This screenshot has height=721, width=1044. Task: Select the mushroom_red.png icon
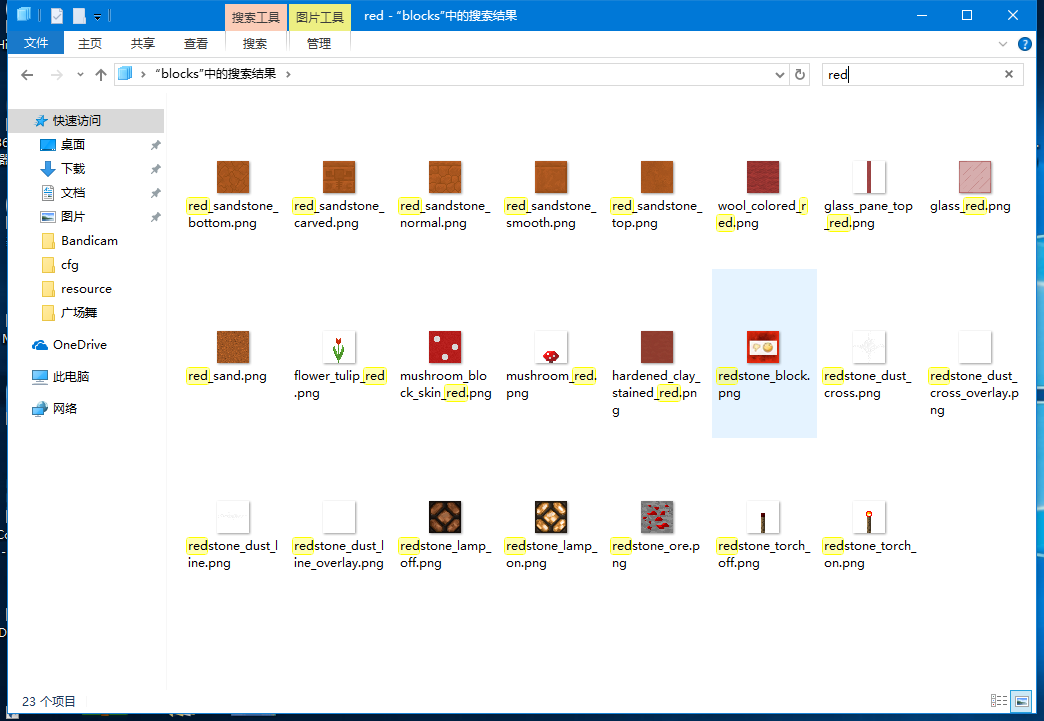[x=551, y=347]
